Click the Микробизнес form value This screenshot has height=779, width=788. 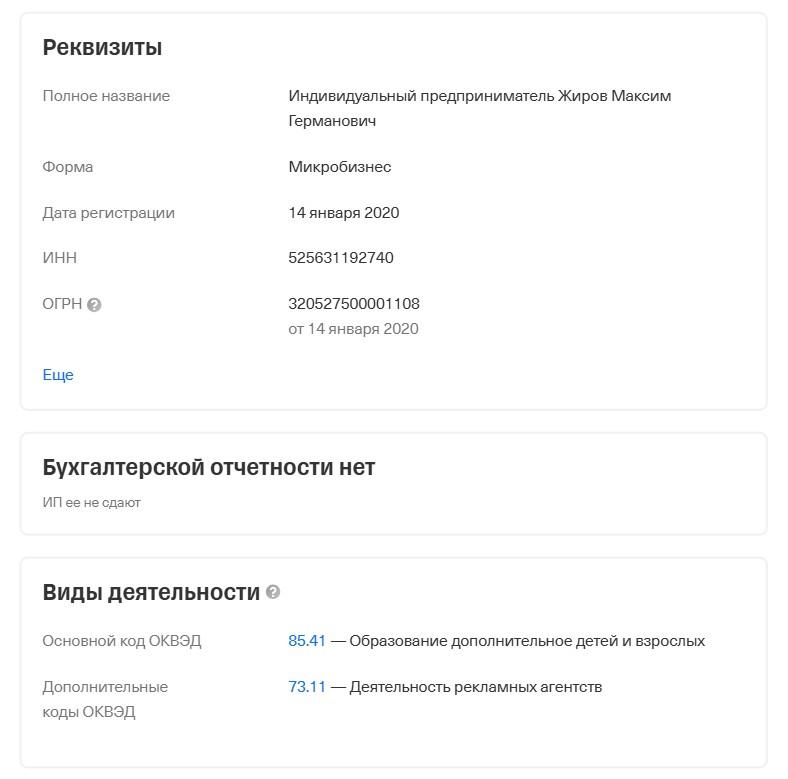(340, 167)
